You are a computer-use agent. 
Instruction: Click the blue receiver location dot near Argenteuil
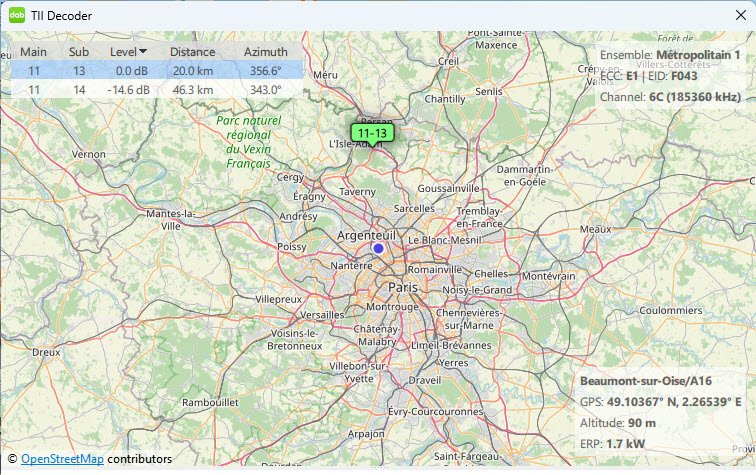click(x=378, y=248)
